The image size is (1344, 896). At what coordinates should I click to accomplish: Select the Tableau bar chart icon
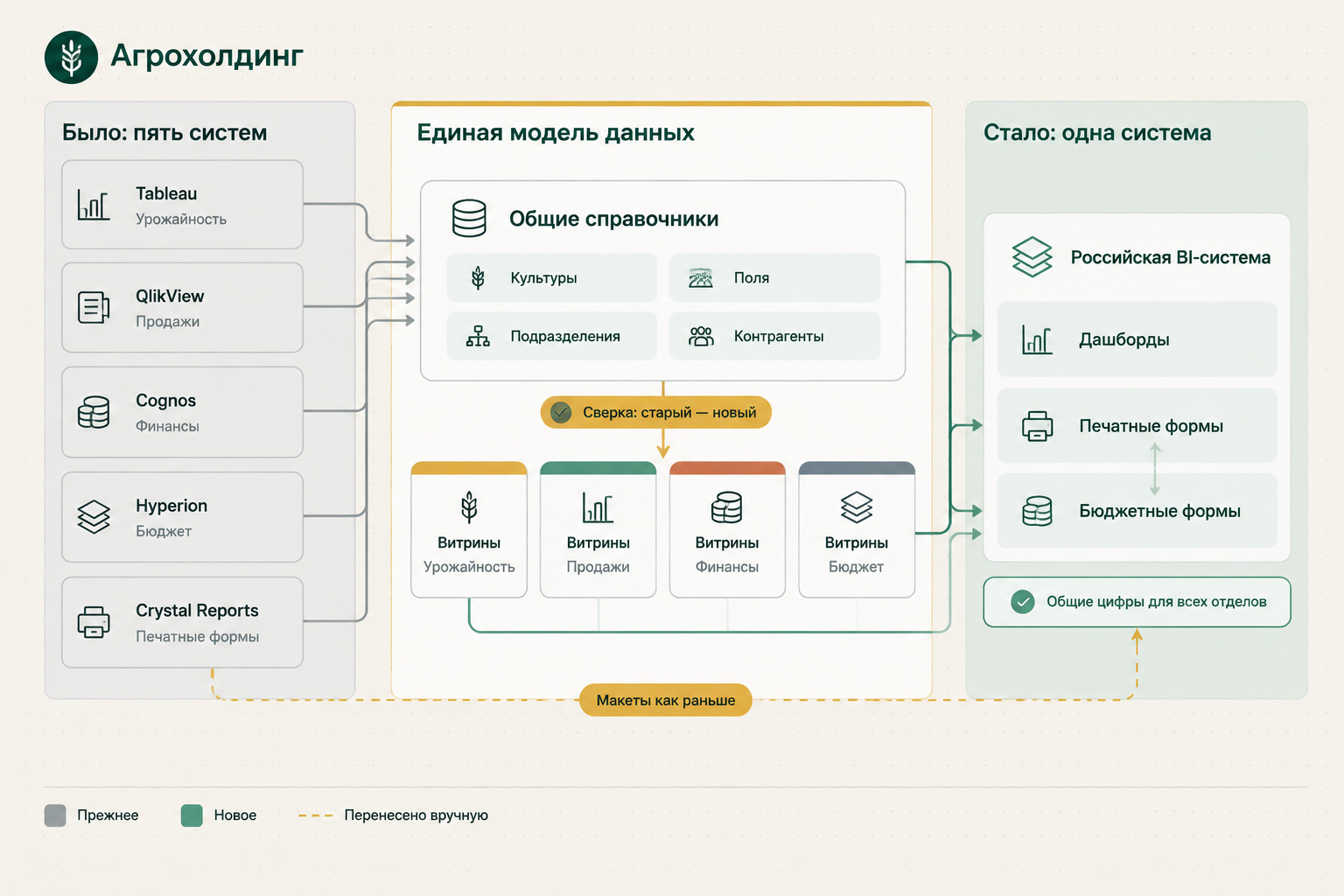(94, 205)
